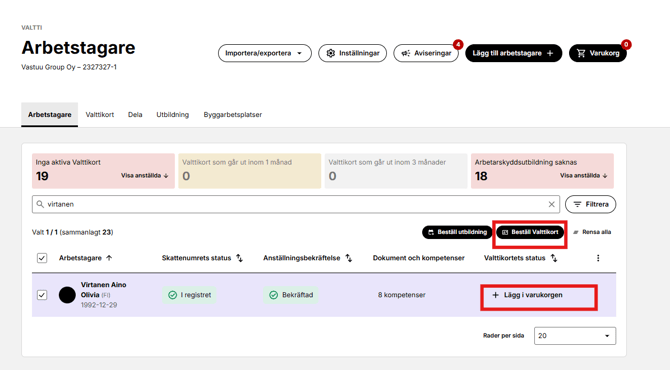
Task: Clear the search field with X icon
Action: pos(552,204)
